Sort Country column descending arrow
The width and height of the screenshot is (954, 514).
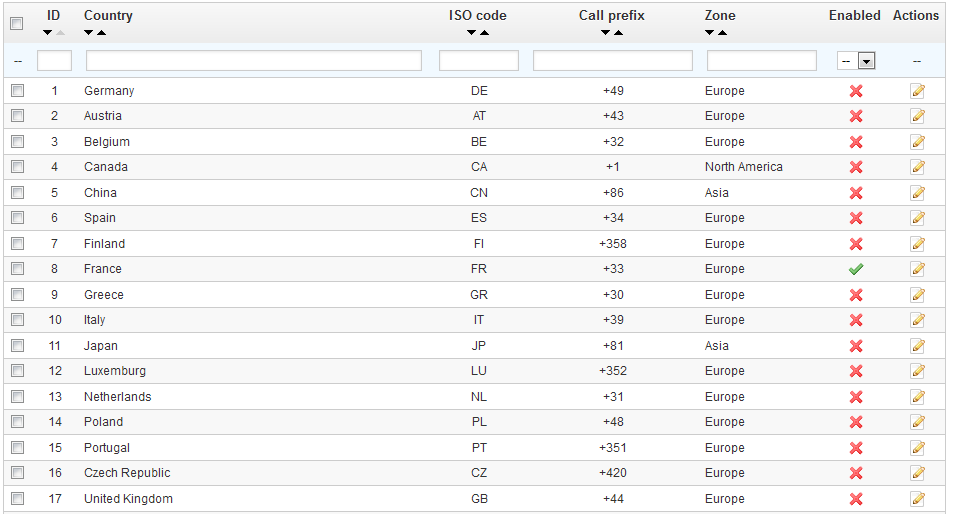(89, 33)
